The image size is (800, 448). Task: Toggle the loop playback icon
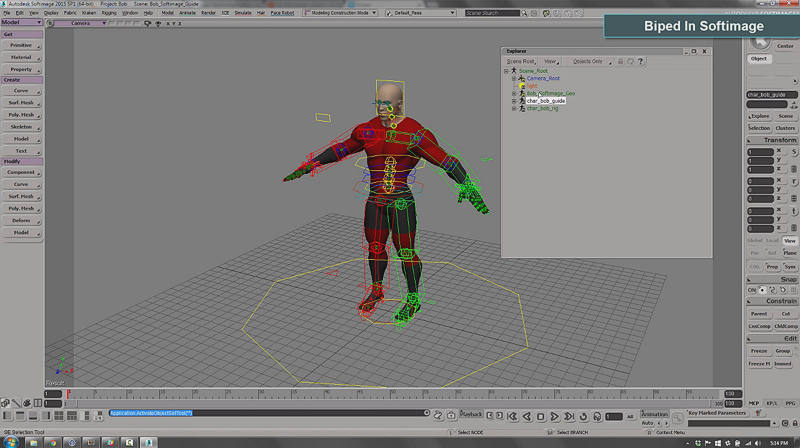[583, 417]
